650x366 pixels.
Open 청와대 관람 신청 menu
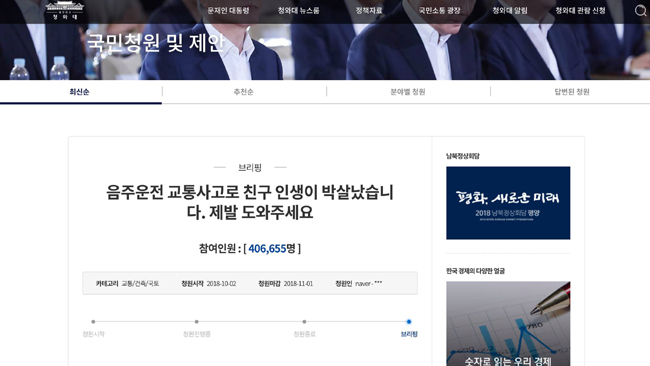coord(580,10)
